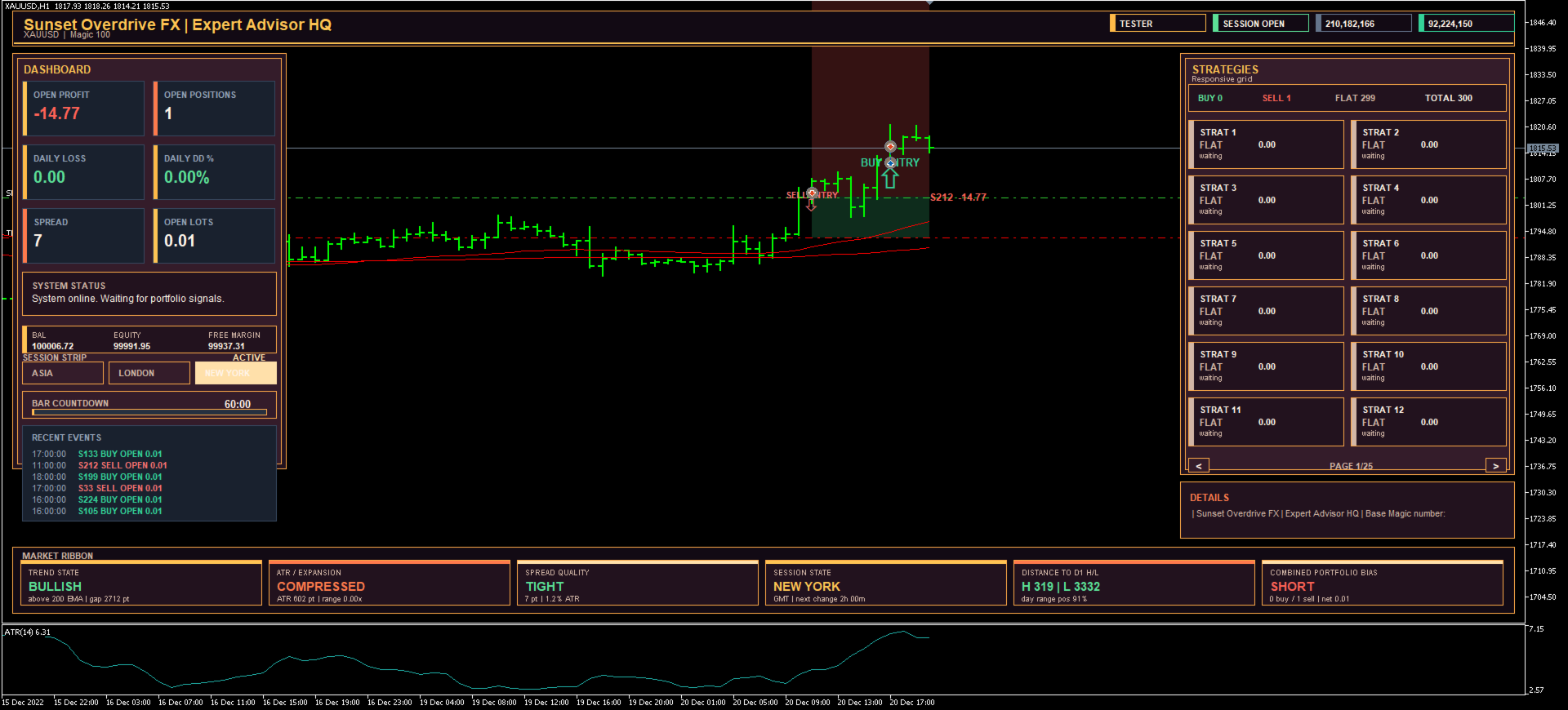This screenshot has height=710, width=1568.
Task: Open the STRAT 1 card
Action: click(1267, 144)
